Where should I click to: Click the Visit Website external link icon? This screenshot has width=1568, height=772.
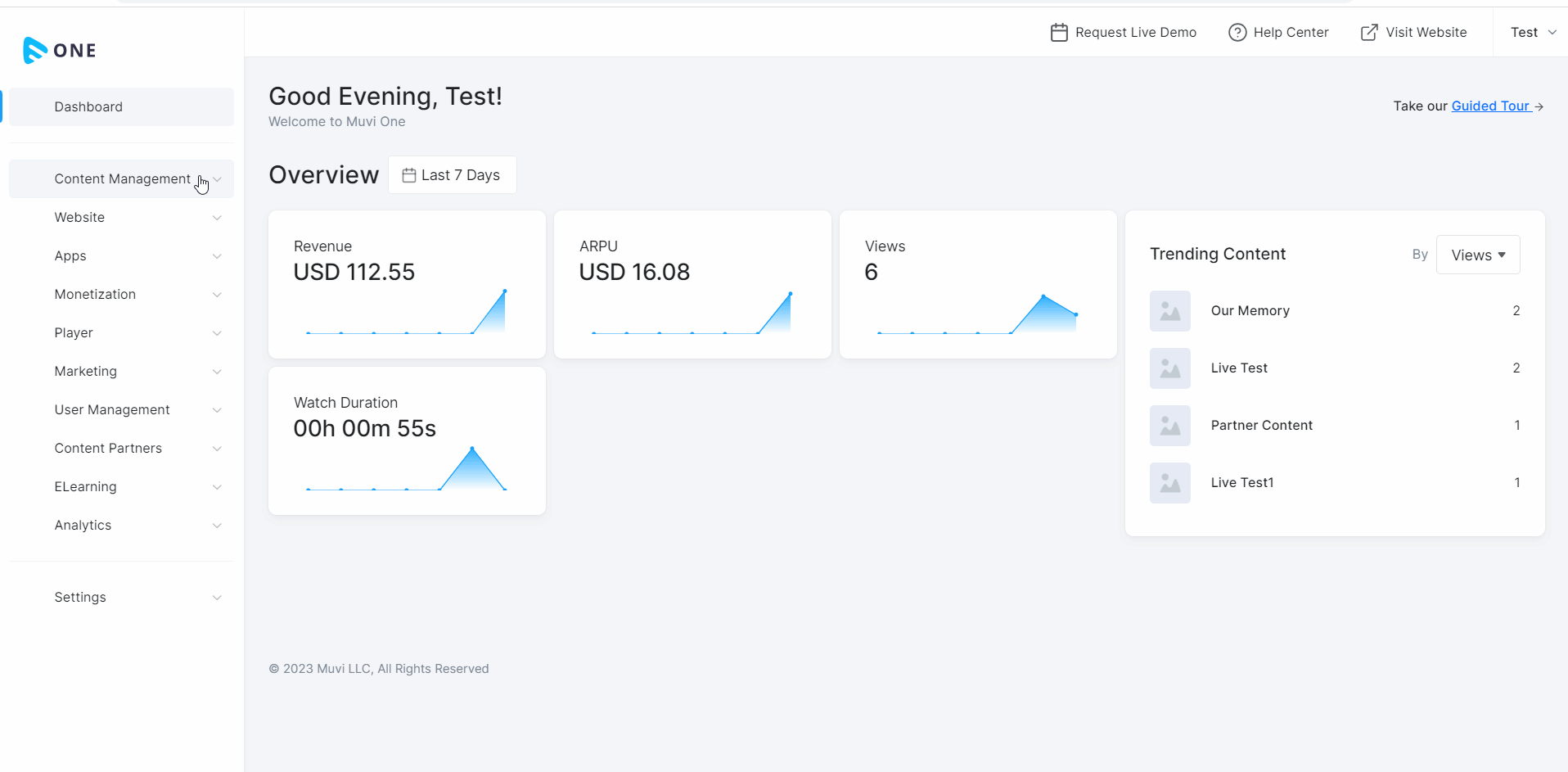pos(1369,33)
